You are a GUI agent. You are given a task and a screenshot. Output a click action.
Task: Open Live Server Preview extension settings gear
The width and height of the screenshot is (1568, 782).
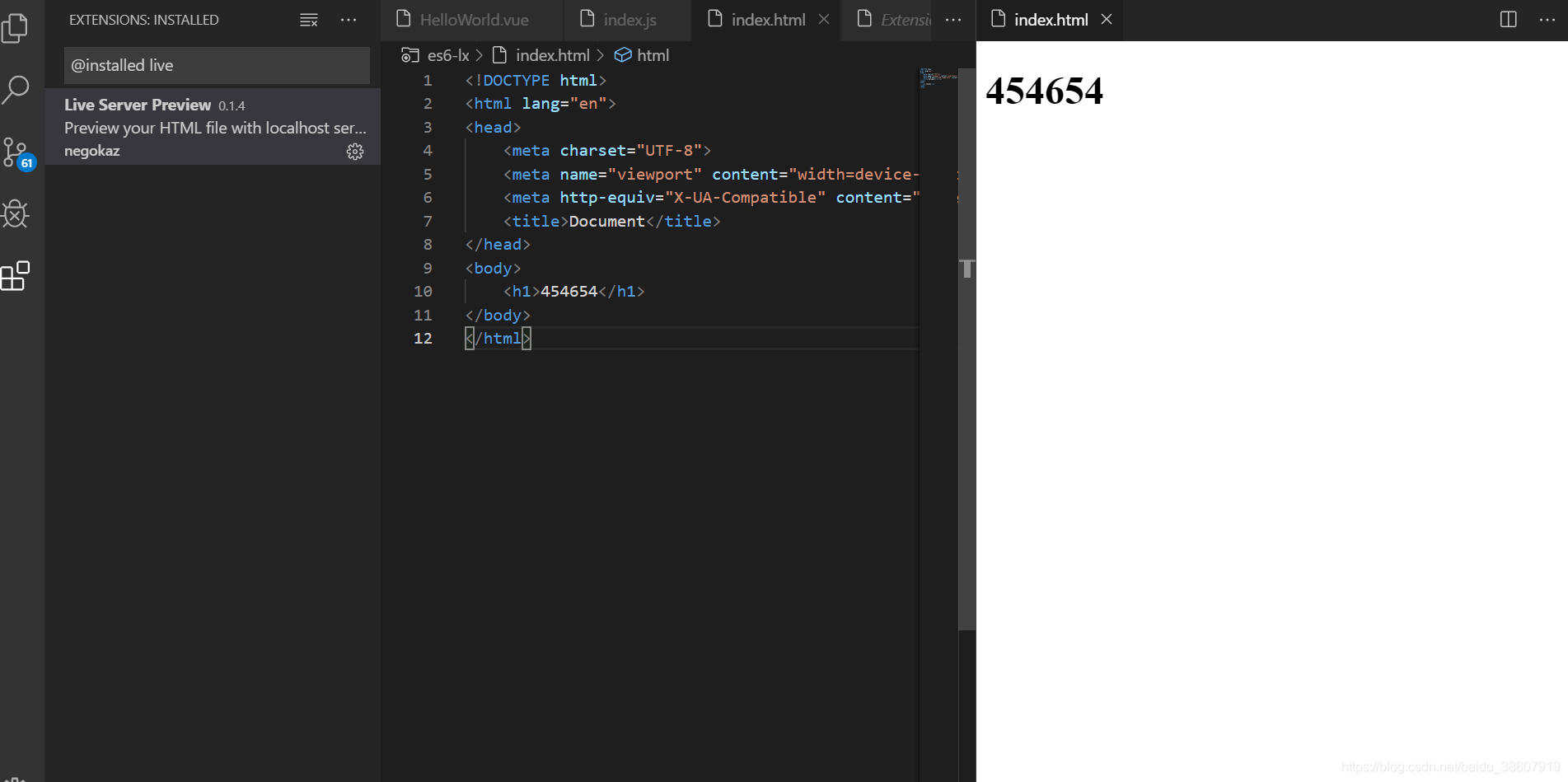[354, 151]
